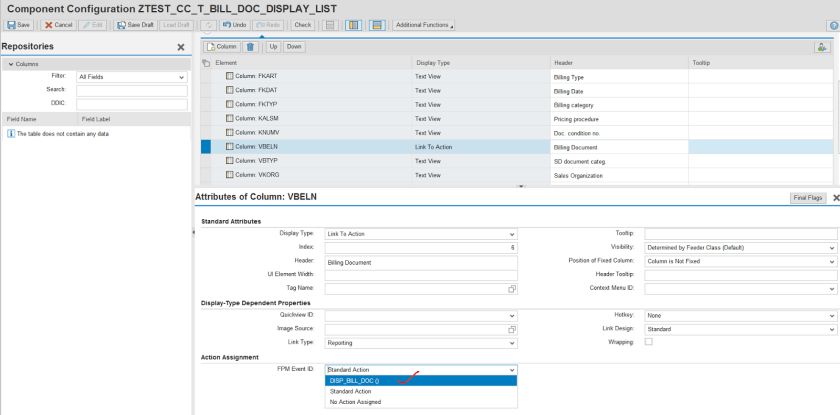Image resolution: width=840 pixels, height=415 pixels.
Task: Collapse the Columns section expander
Action: click(x=9, y=63)
